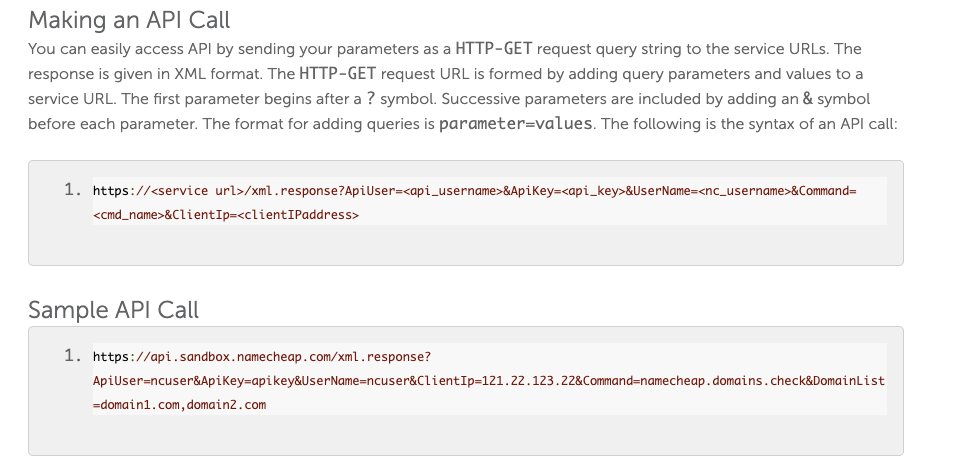Click the "Sample API Call" heading
The width and height of the screenshot is (959, 466).
113,309
